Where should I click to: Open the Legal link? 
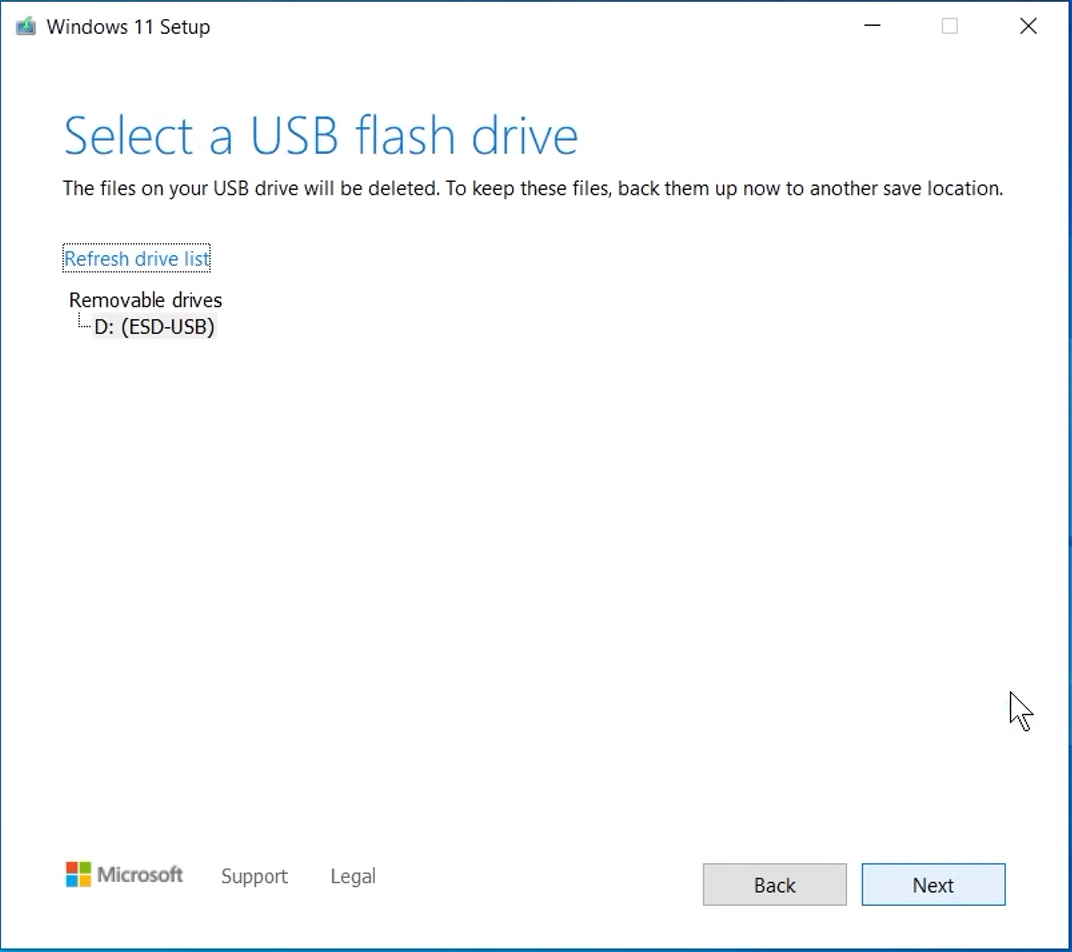353,876
